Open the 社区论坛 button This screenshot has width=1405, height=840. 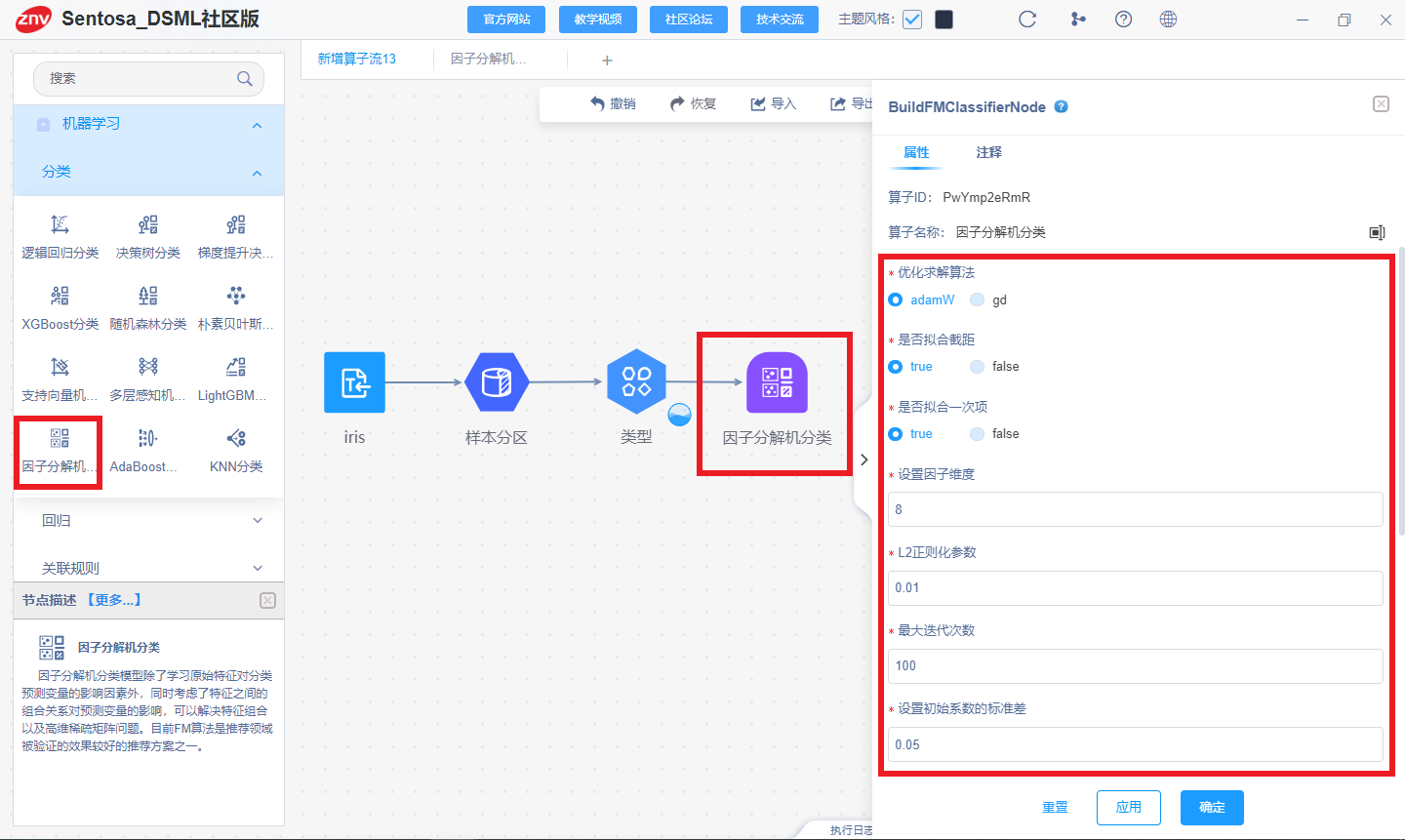689,20
